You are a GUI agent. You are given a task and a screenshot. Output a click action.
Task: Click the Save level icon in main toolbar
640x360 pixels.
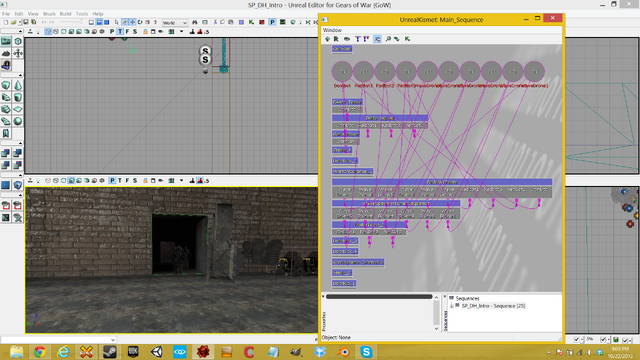pyautogui.click(x=25, y=22)
